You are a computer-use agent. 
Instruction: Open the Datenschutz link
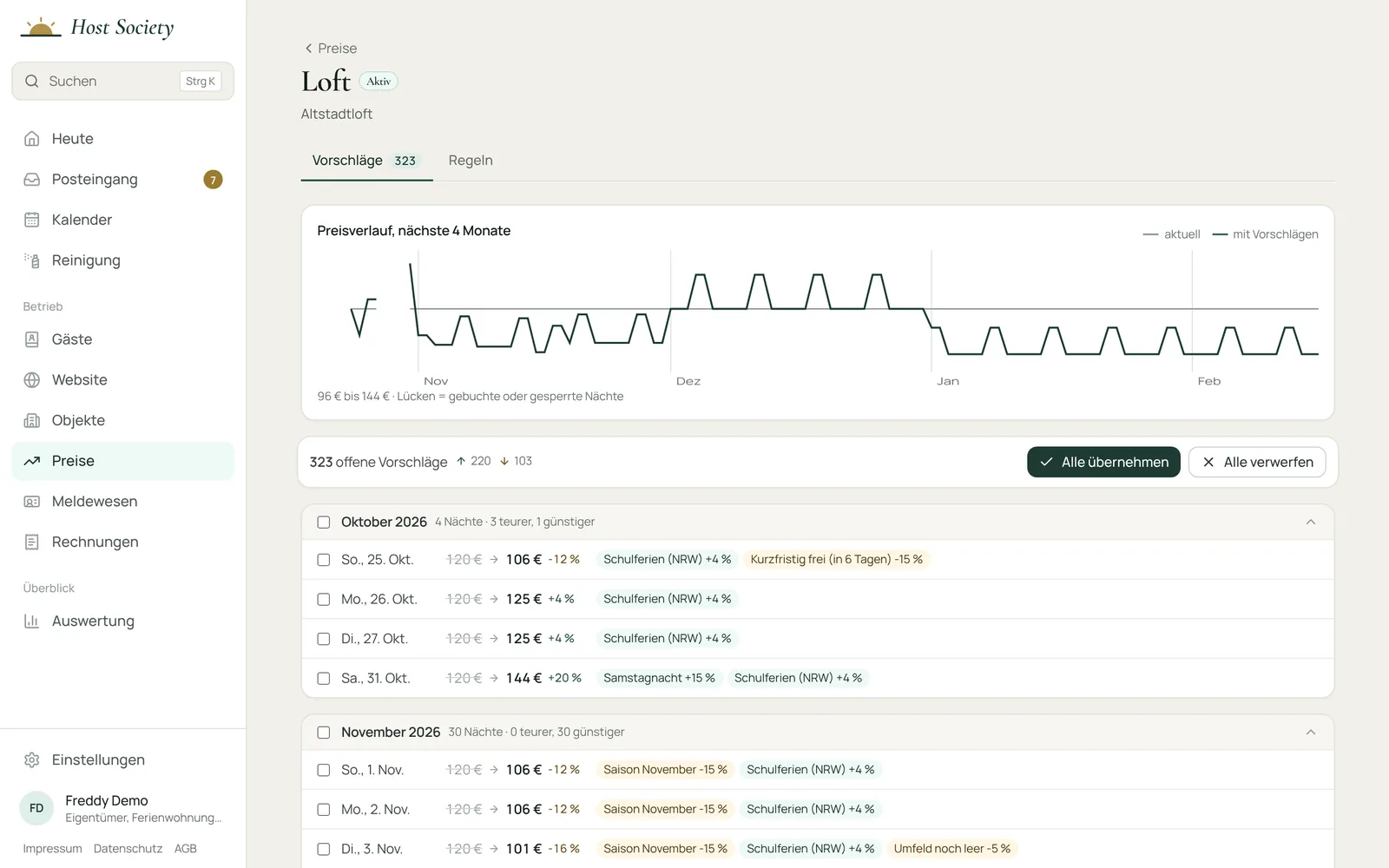coord(128,849)
